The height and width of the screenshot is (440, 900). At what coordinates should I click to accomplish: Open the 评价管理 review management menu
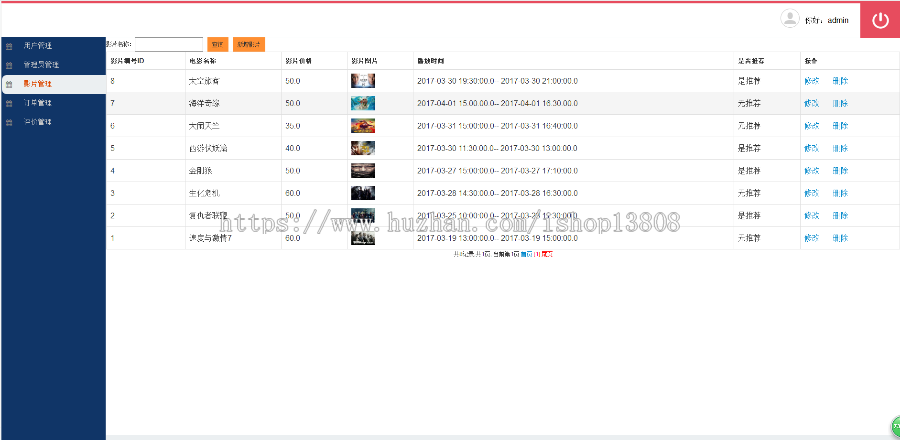tap(38, 122)
